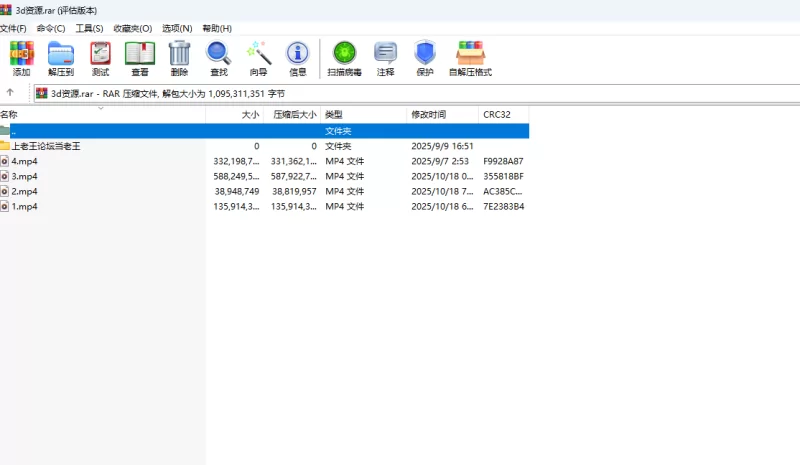Launch the Wizard (向导) wand icon
Image resolution: width=800 pixels, height=465 pixels.
[x=258, y=58]
